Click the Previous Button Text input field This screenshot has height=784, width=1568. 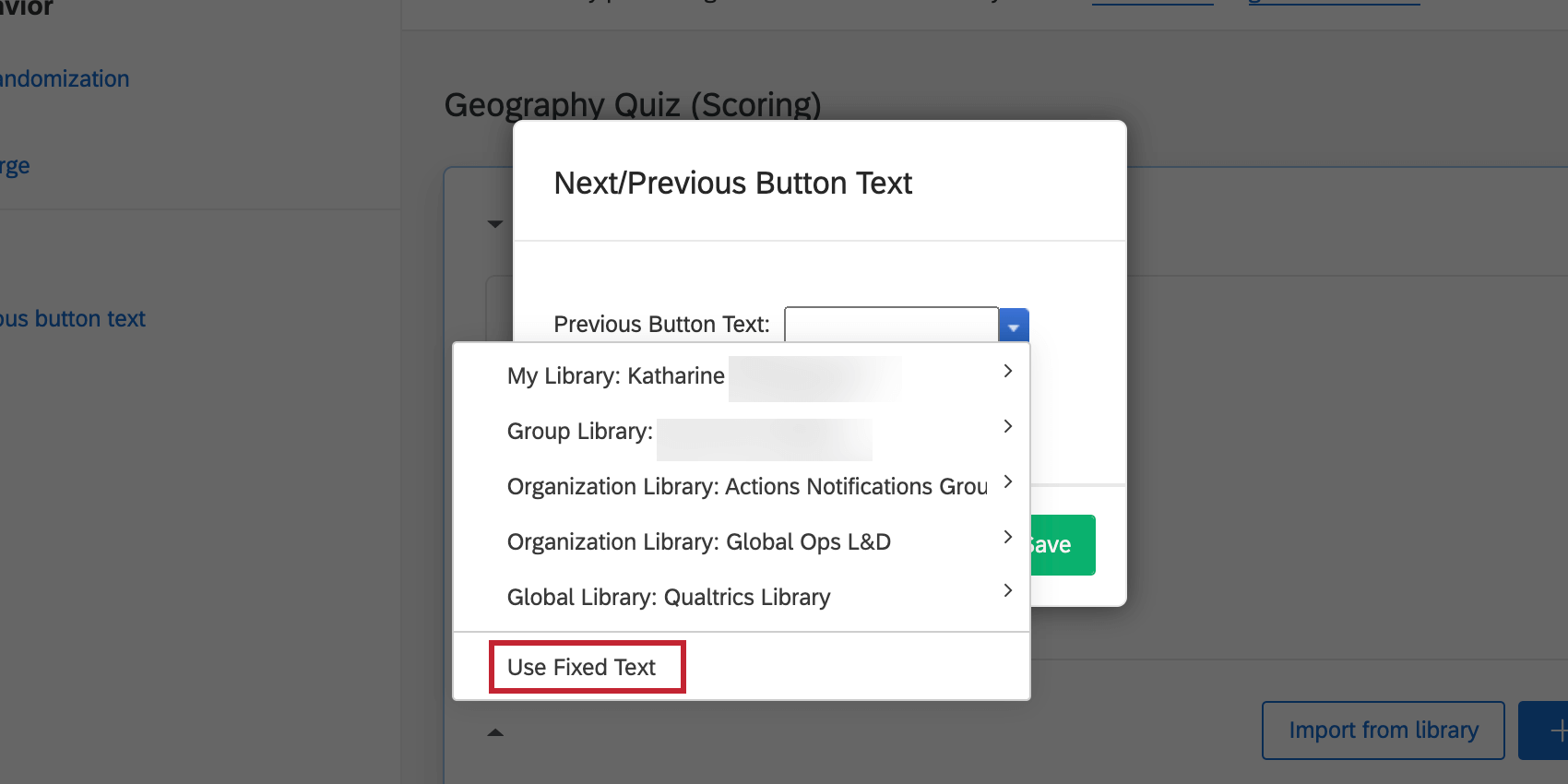pos(891,325)
